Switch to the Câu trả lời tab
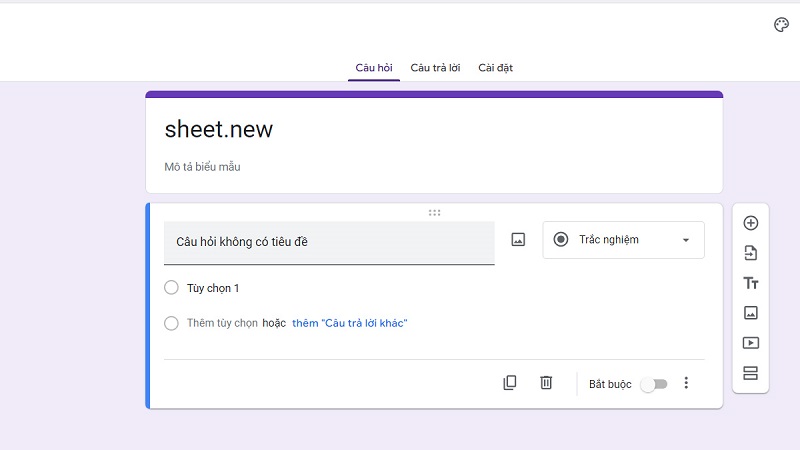 pos(435,68)
